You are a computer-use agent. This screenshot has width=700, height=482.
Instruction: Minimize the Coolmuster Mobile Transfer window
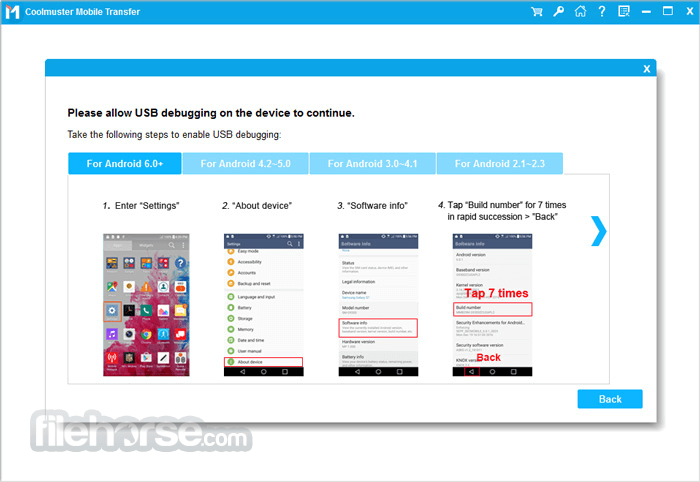(x=646, y=12)
